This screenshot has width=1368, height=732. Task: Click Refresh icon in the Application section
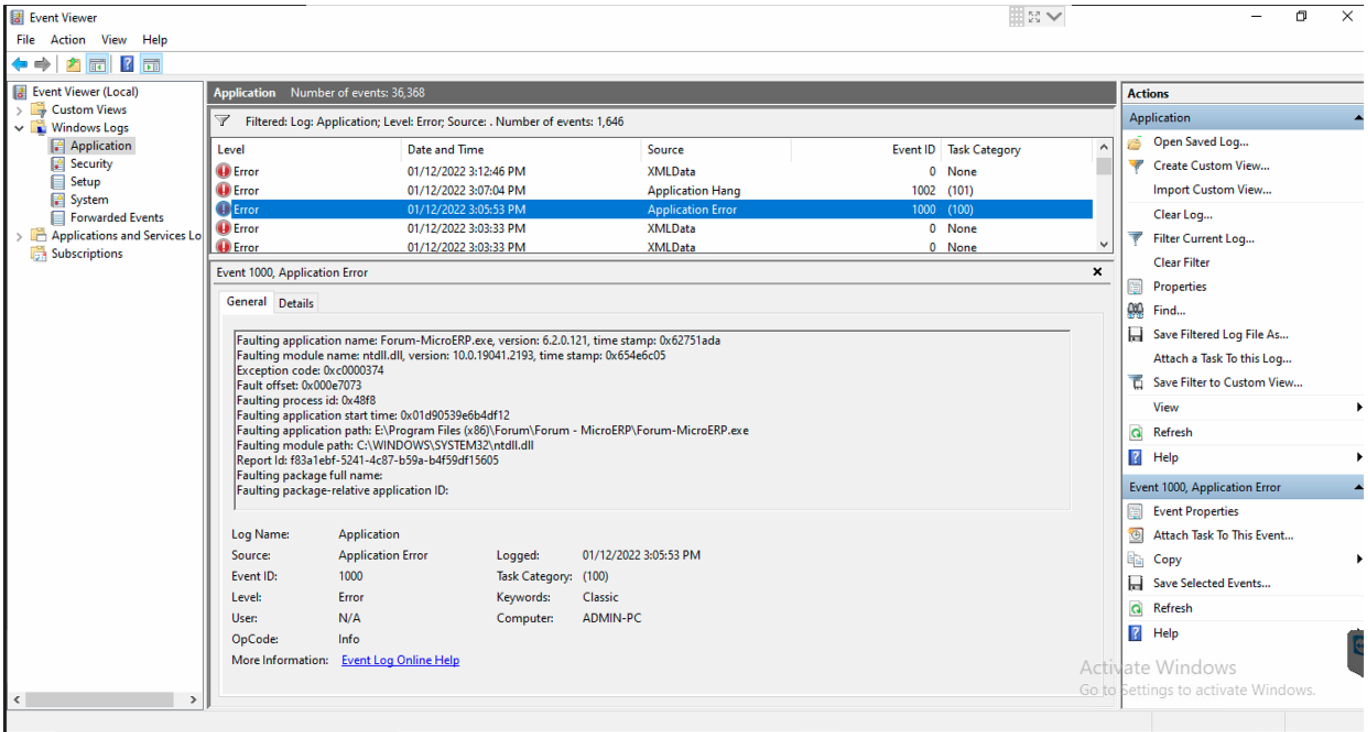tap(1135, 432)
